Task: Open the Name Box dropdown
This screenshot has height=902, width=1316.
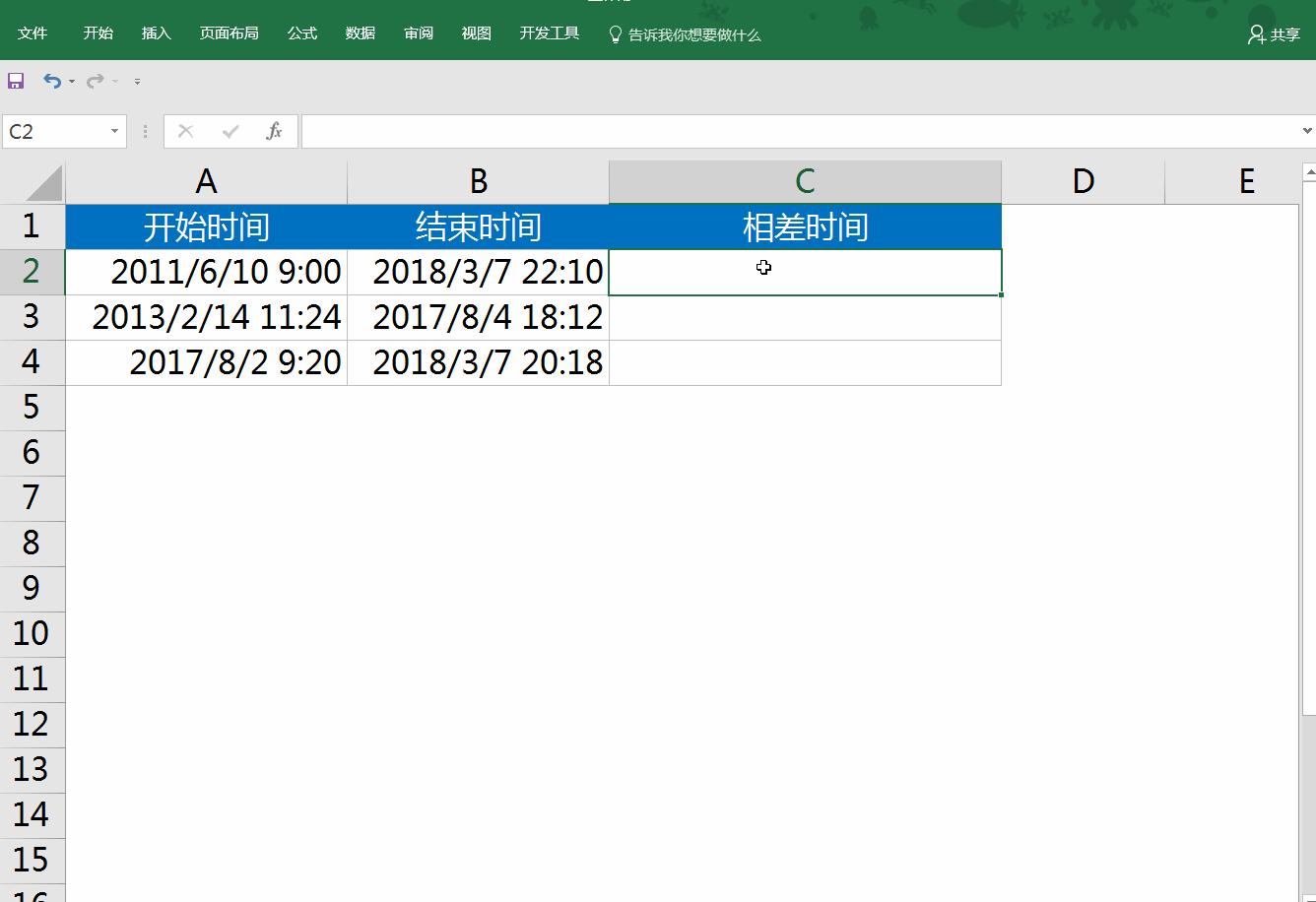Action: point(112,131)
